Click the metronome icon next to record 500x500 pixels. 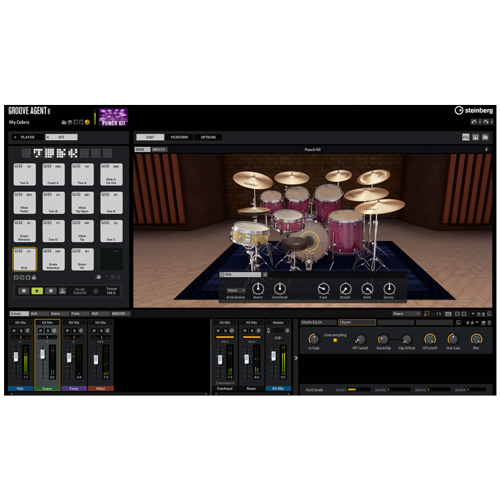click(x=62, y=291)
